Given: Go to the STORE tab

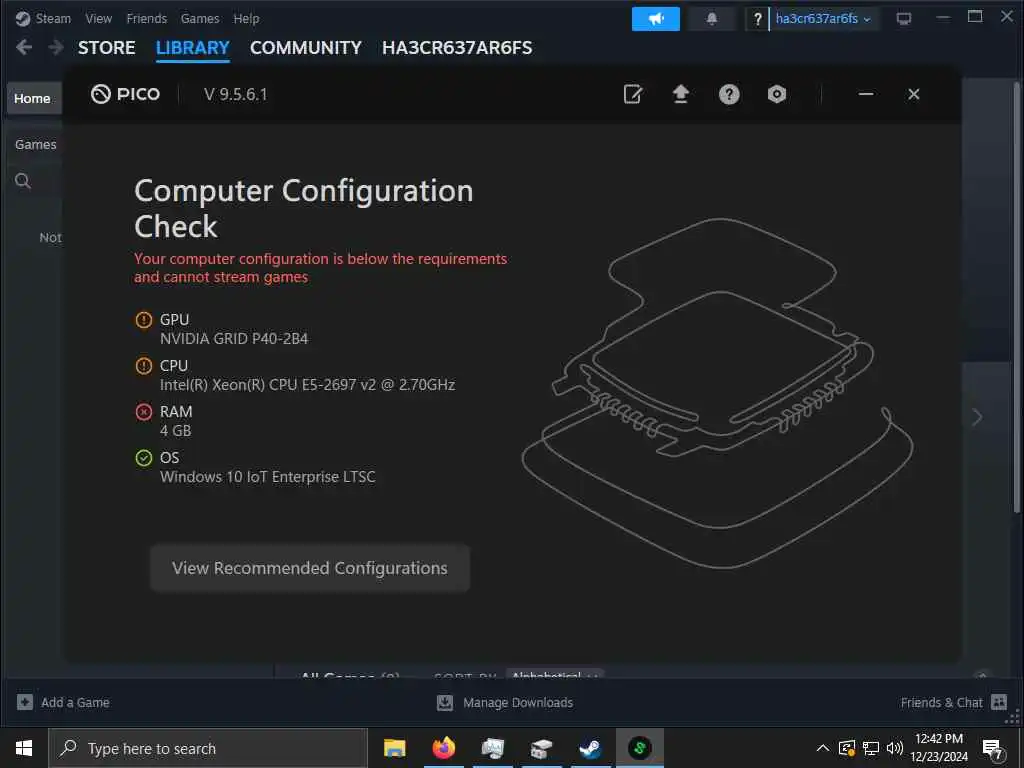Looking at the screenshot, I should point(106,48).
